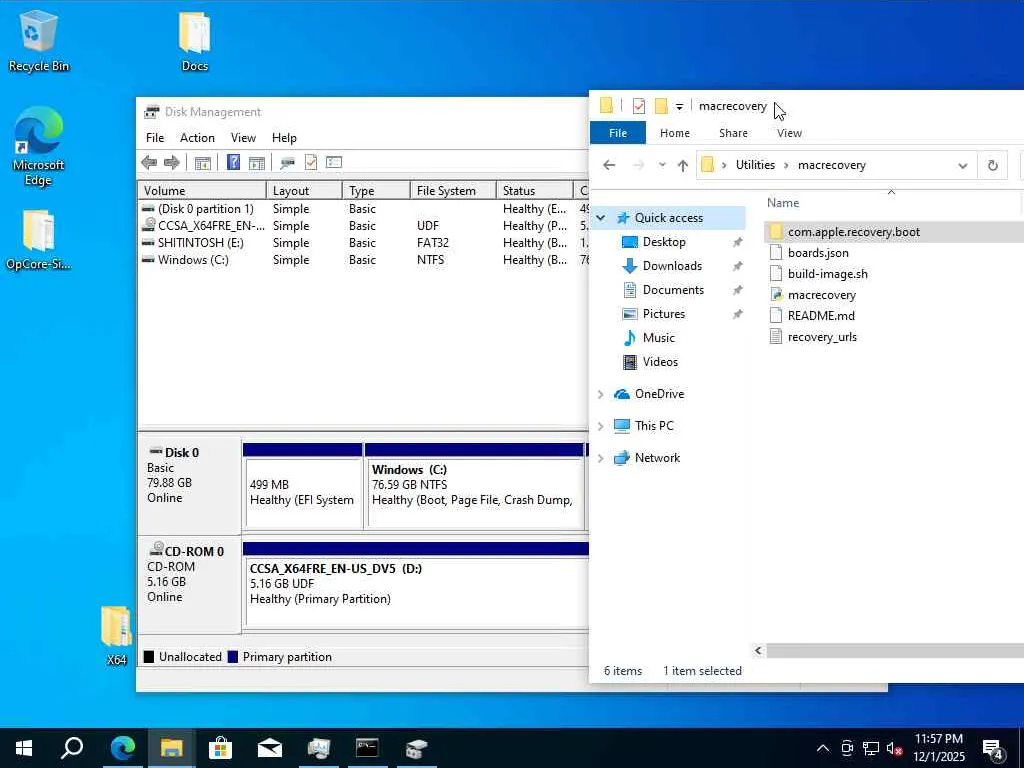The height and width of the screenshot is (768, 1024).
Task: Click Back arrow in Disk Management toolbar
Action: [149, 163]
